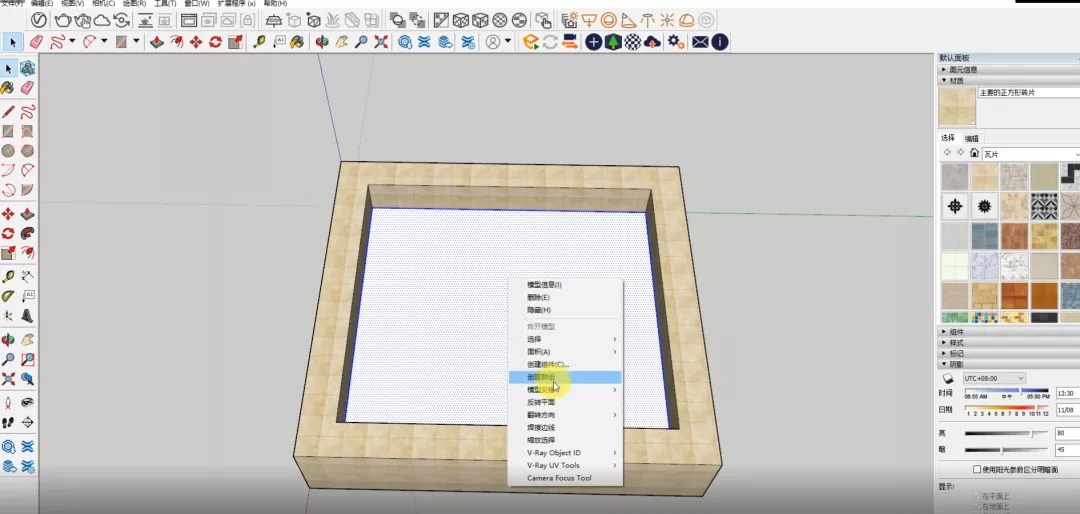The height and width of the screenshot is (514, 1080).
Task: Go to the materials home icon
Action: (973, 152)
